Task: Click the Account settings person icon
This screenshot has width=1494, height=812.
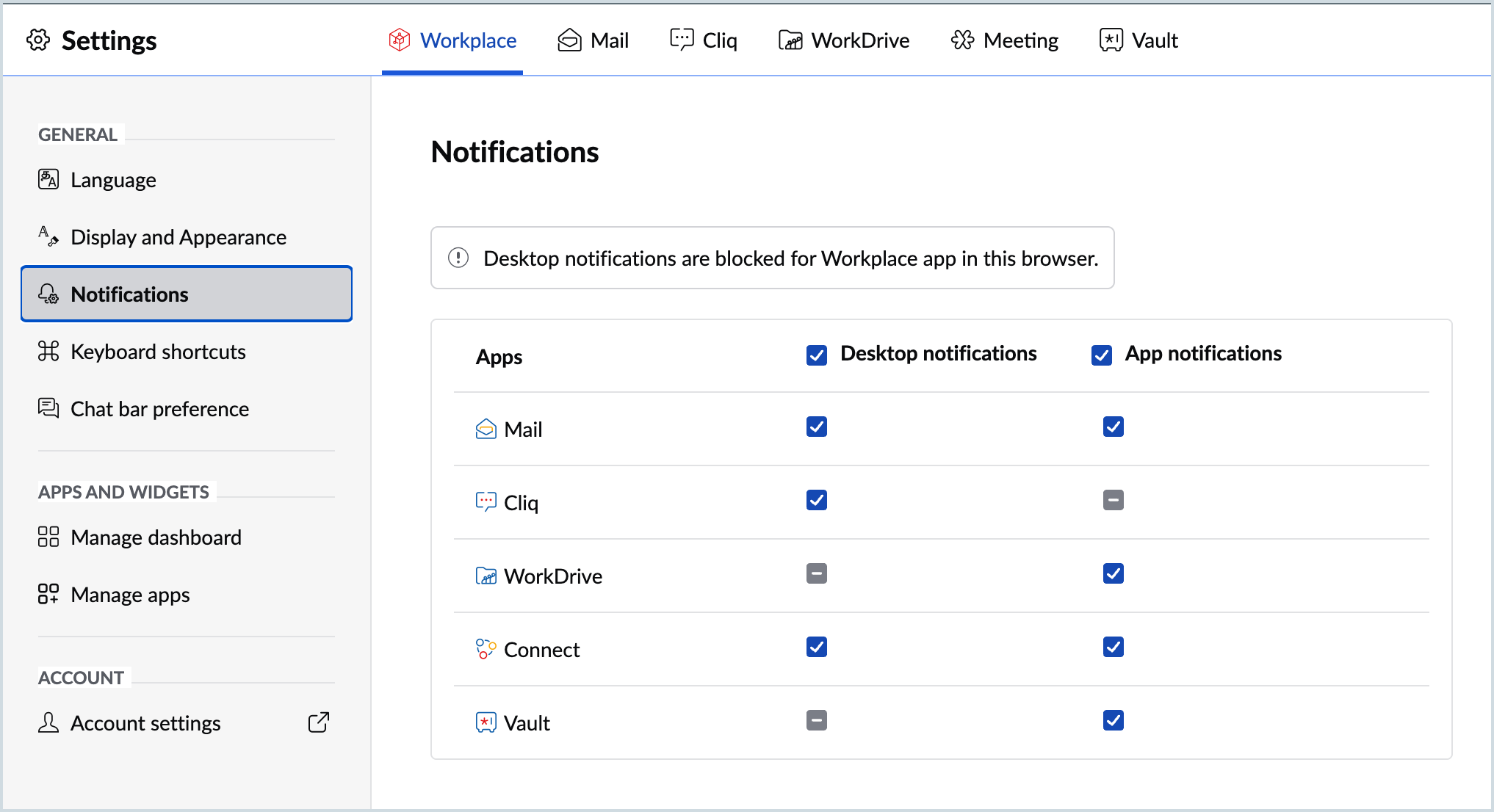Action: click(x=48, y=722)
